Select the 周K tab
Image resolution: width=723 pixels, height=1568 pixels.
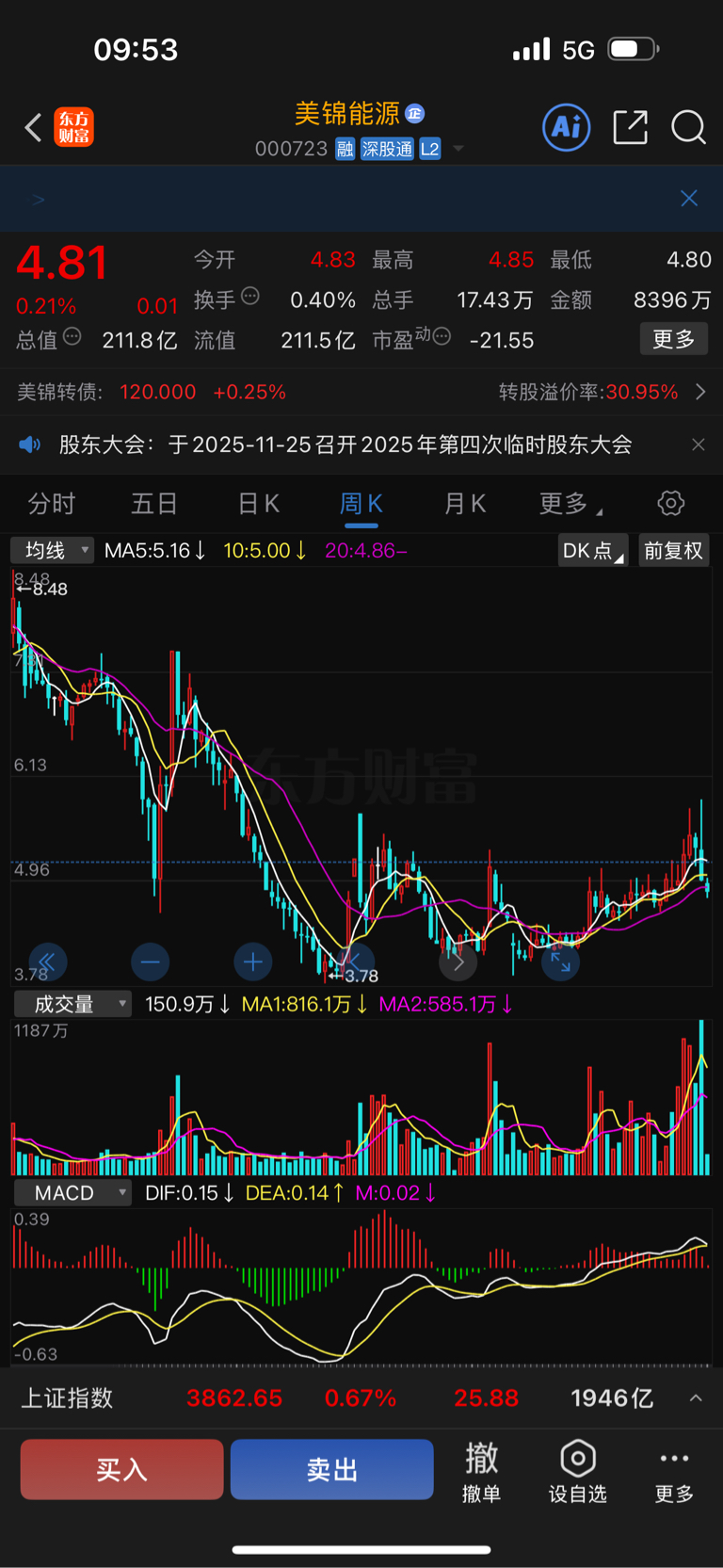(361, 504)
